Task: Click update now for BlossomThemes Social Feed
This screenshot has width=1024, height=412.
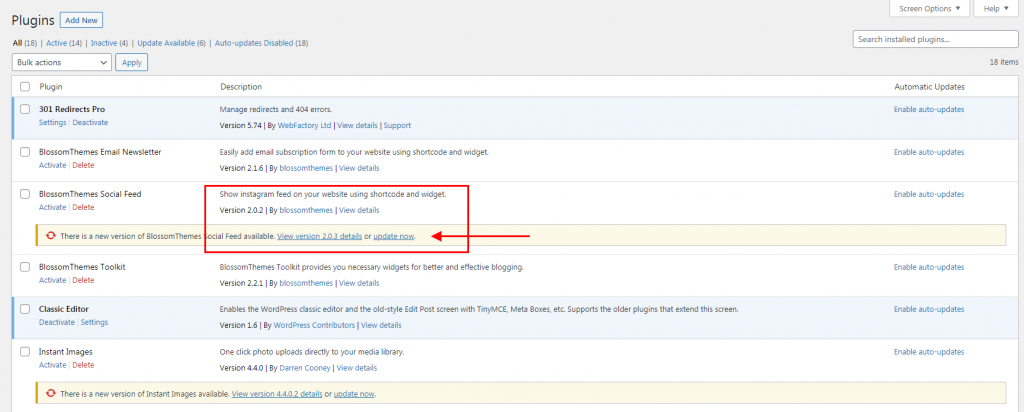Action: pyautogui.click(x=393, y=236)
